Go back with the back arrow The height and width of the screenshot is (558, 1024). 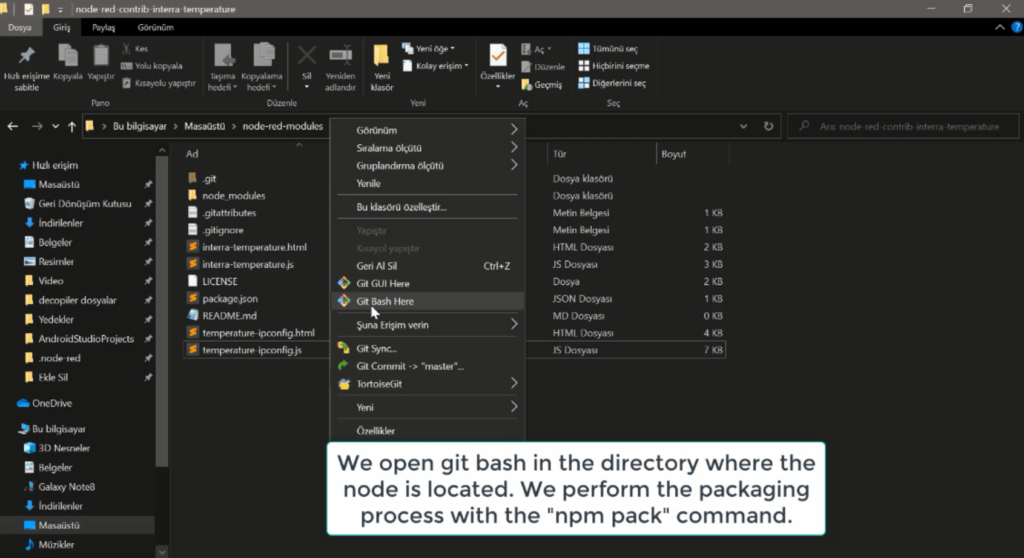coord(12,126)
